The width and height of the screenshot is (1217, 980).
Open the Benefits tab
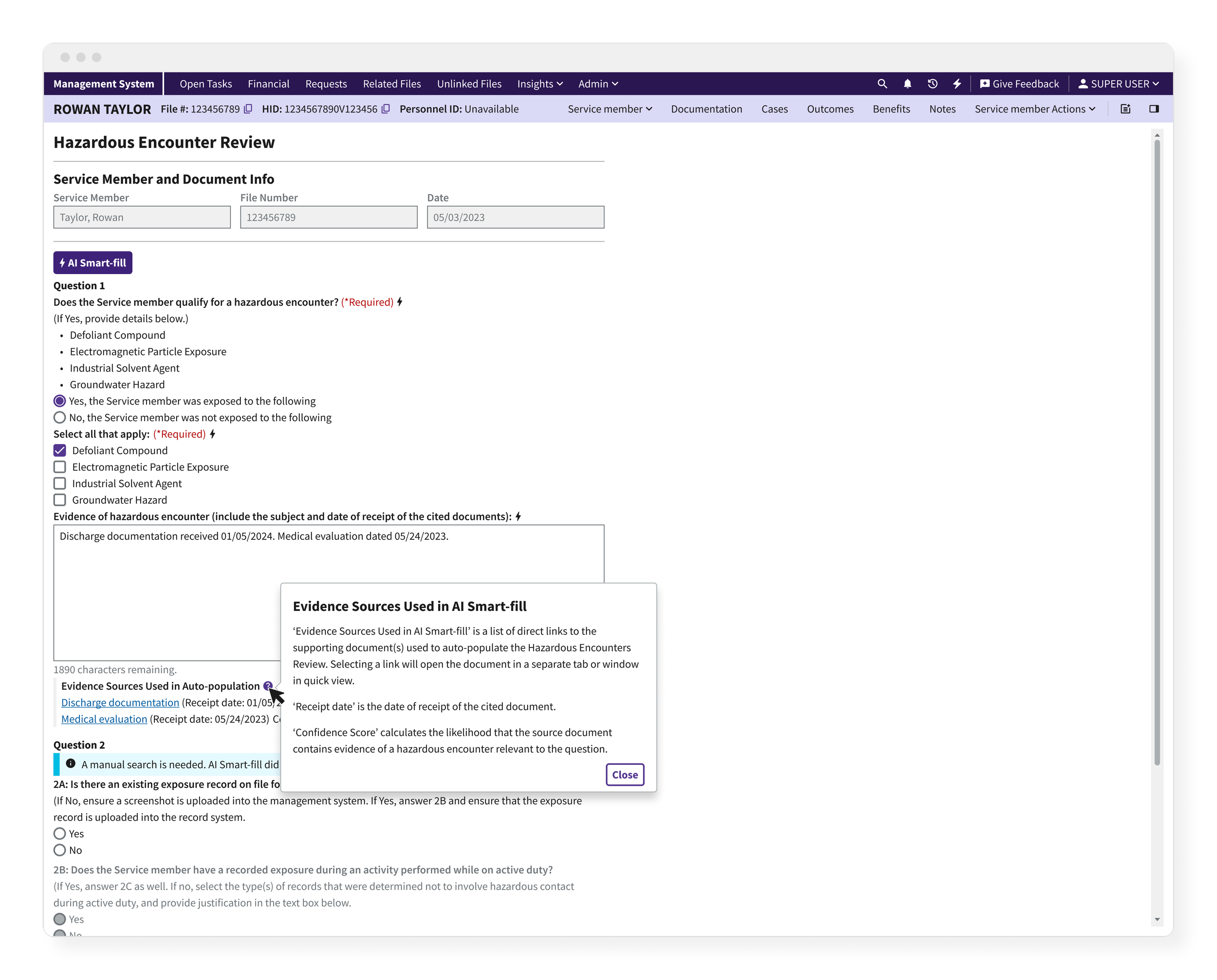tap(891, 109)
